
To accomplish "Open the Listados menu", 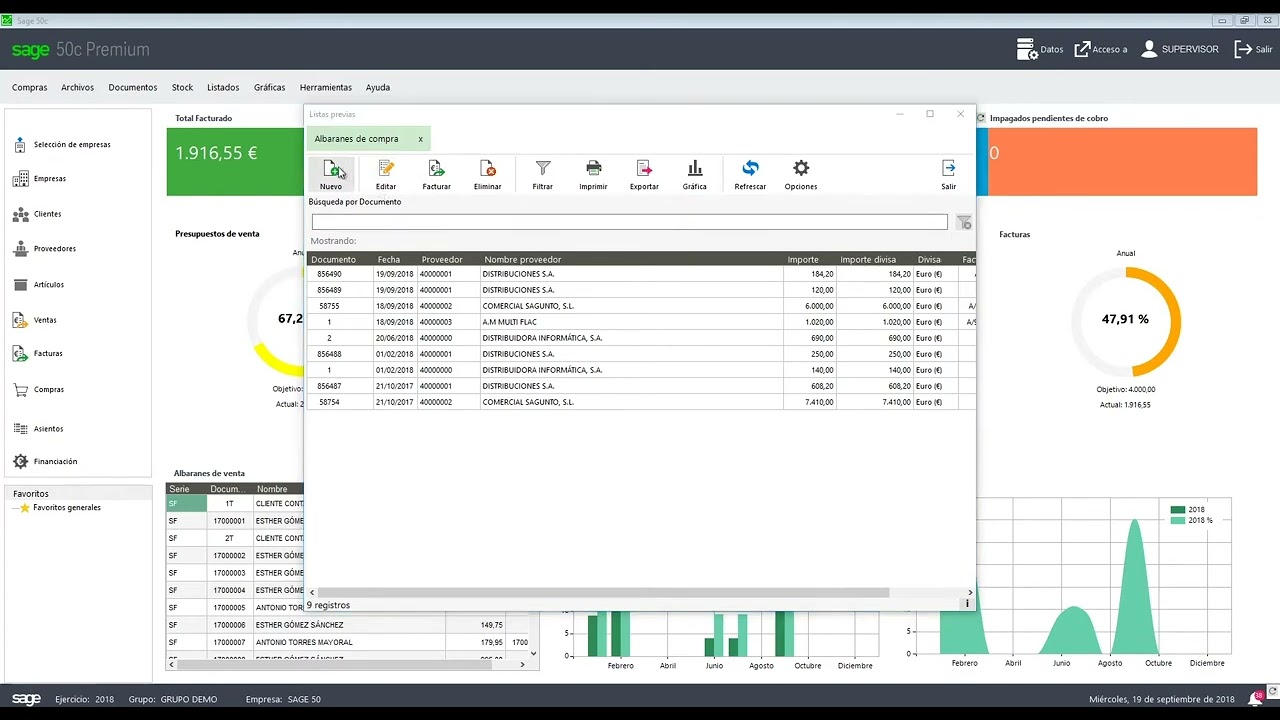I will click(223, 87).
